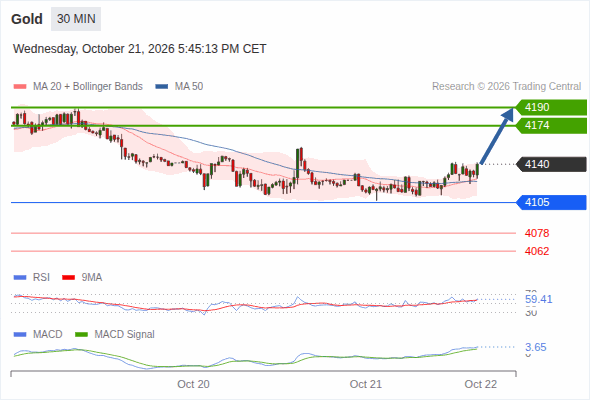Click the blue MA 50 legend swatch

162,87
